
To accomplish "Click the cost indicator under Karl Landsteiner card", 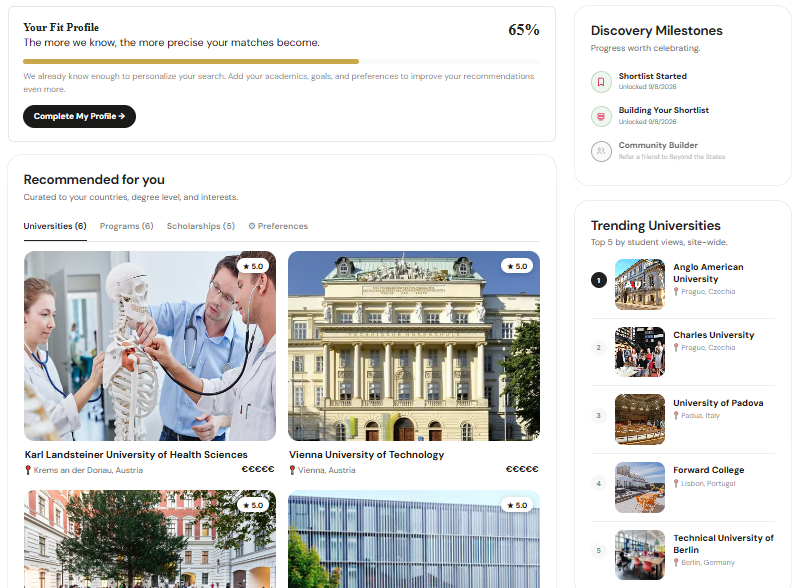I will pos(258,469).
